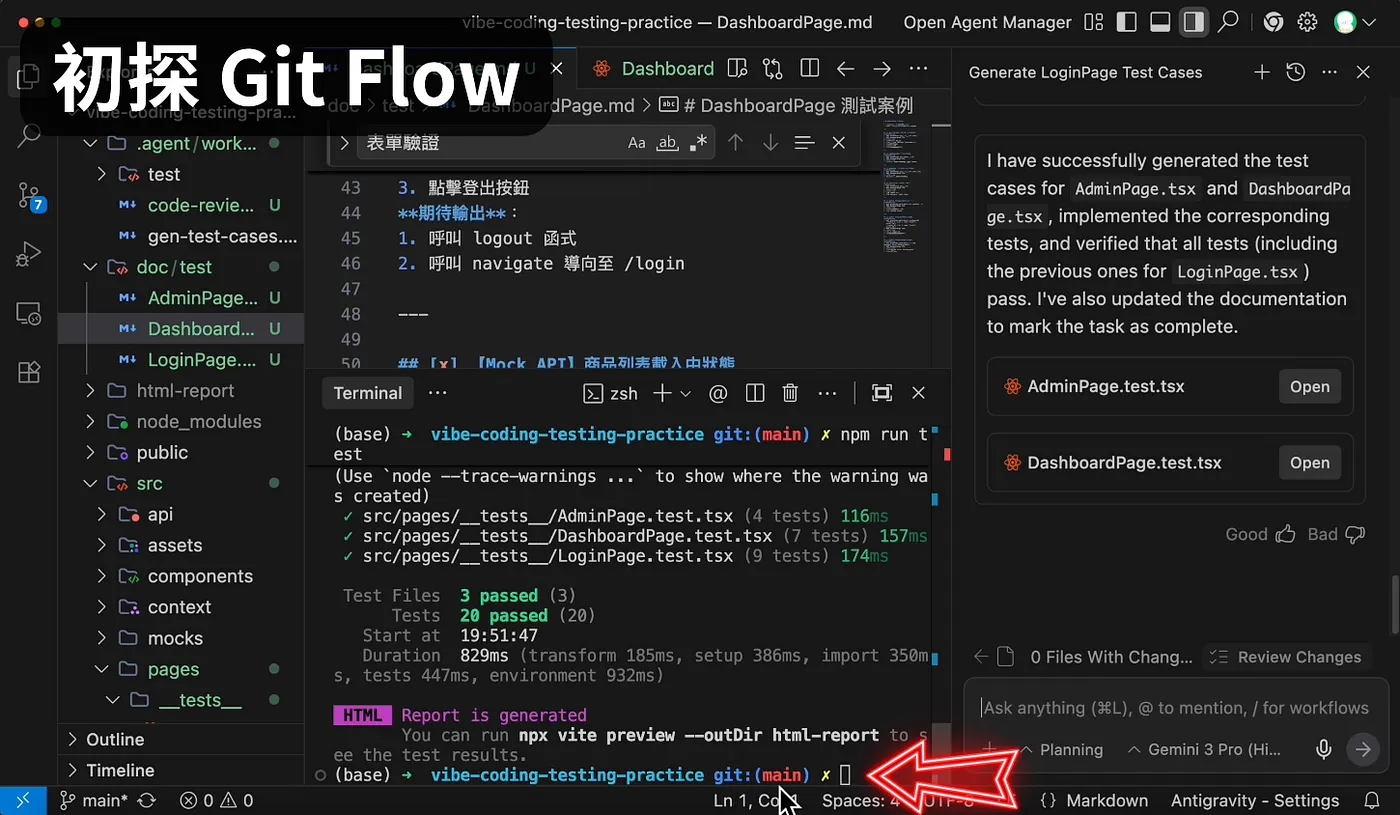Open the Search view in activity bar

coord(28,136)
